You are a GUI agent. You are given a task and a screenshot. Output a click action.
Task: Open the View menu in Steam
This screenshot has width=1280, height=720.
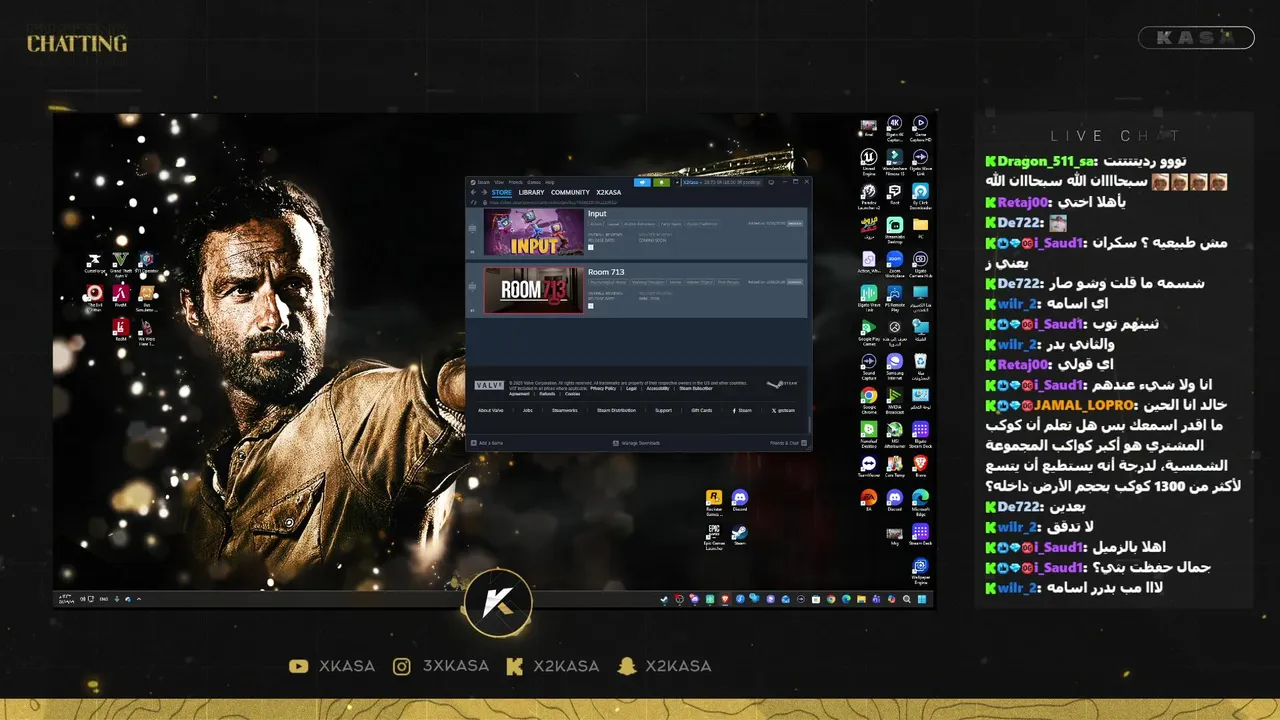coord(499,182)
